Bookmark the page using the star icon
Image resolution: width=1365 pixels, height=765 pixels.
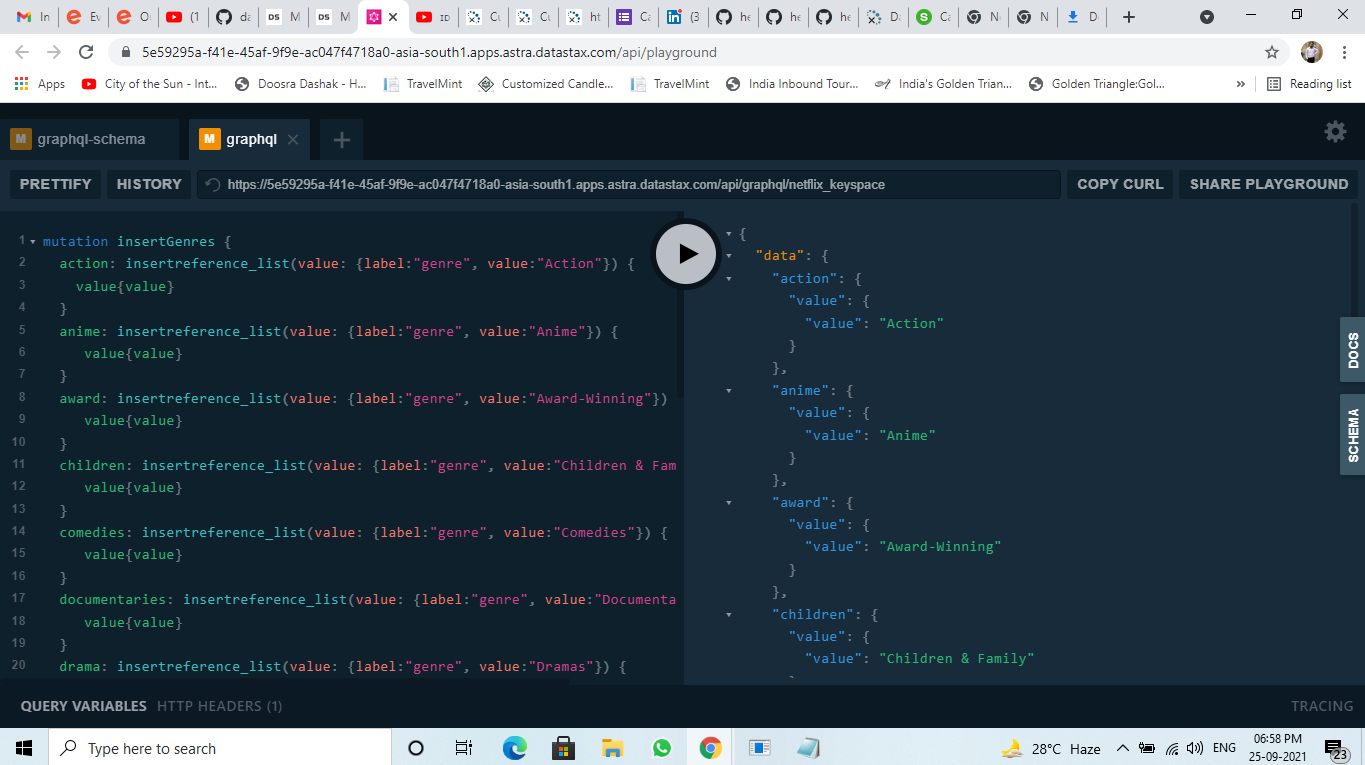[x=1271, y=52]
